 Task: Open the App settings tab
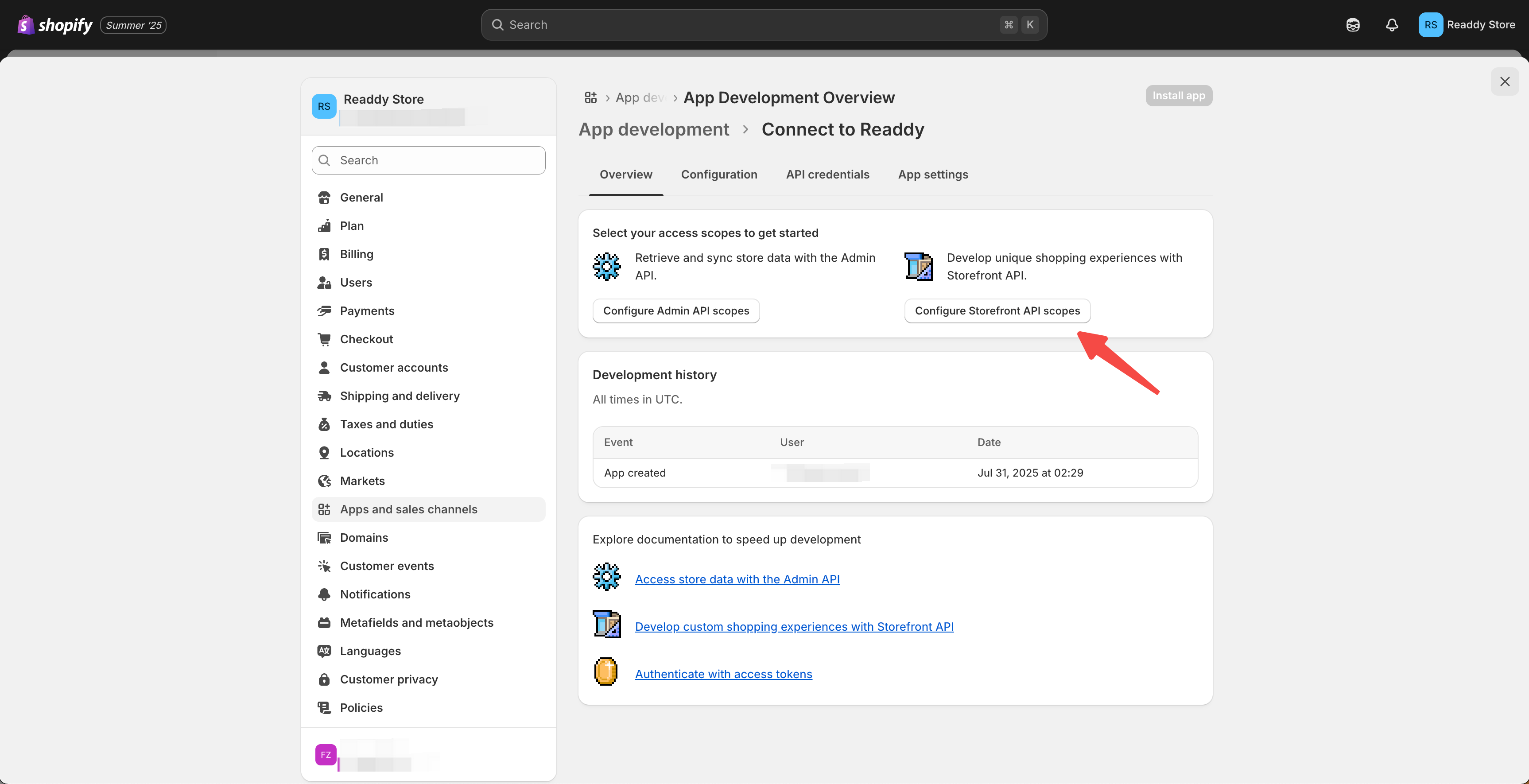pyautogui.click(x=932, y=175)
